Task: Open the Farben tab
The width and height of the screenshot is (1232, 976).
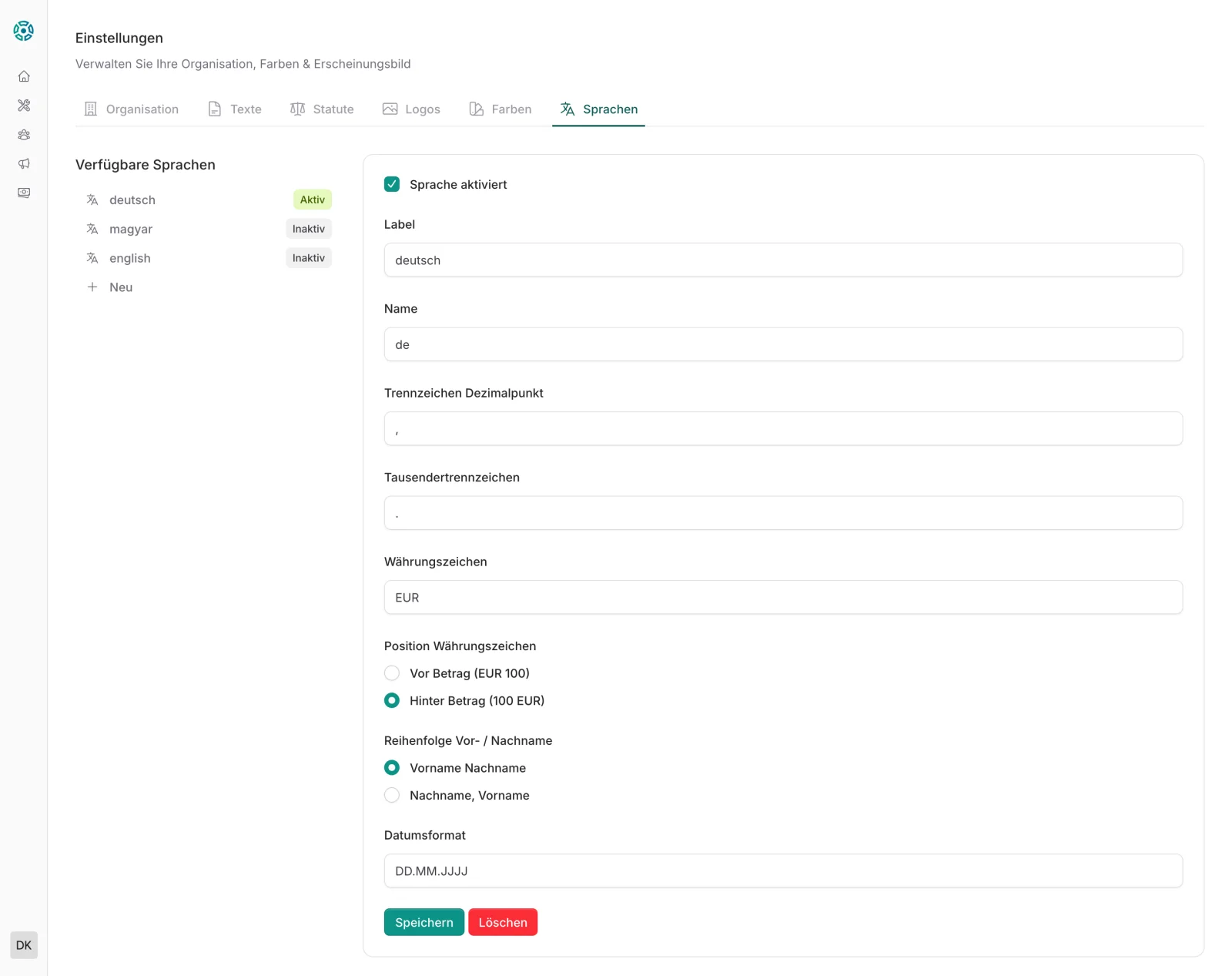Action: 500,109
